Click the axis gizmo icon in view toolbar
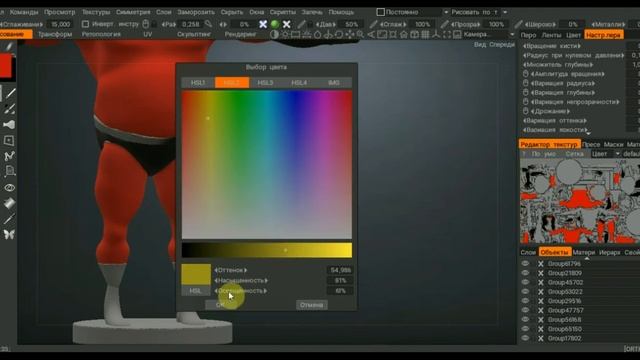 [x=436, y=35]
